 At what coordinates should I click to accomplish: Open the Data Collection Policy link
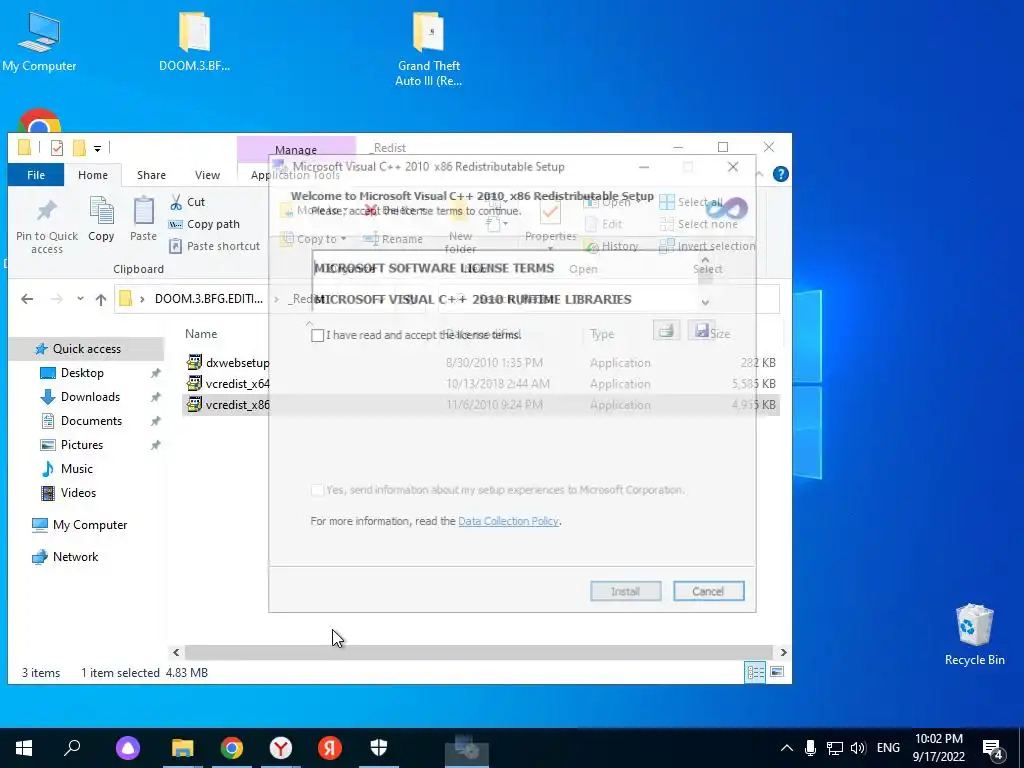508,521
